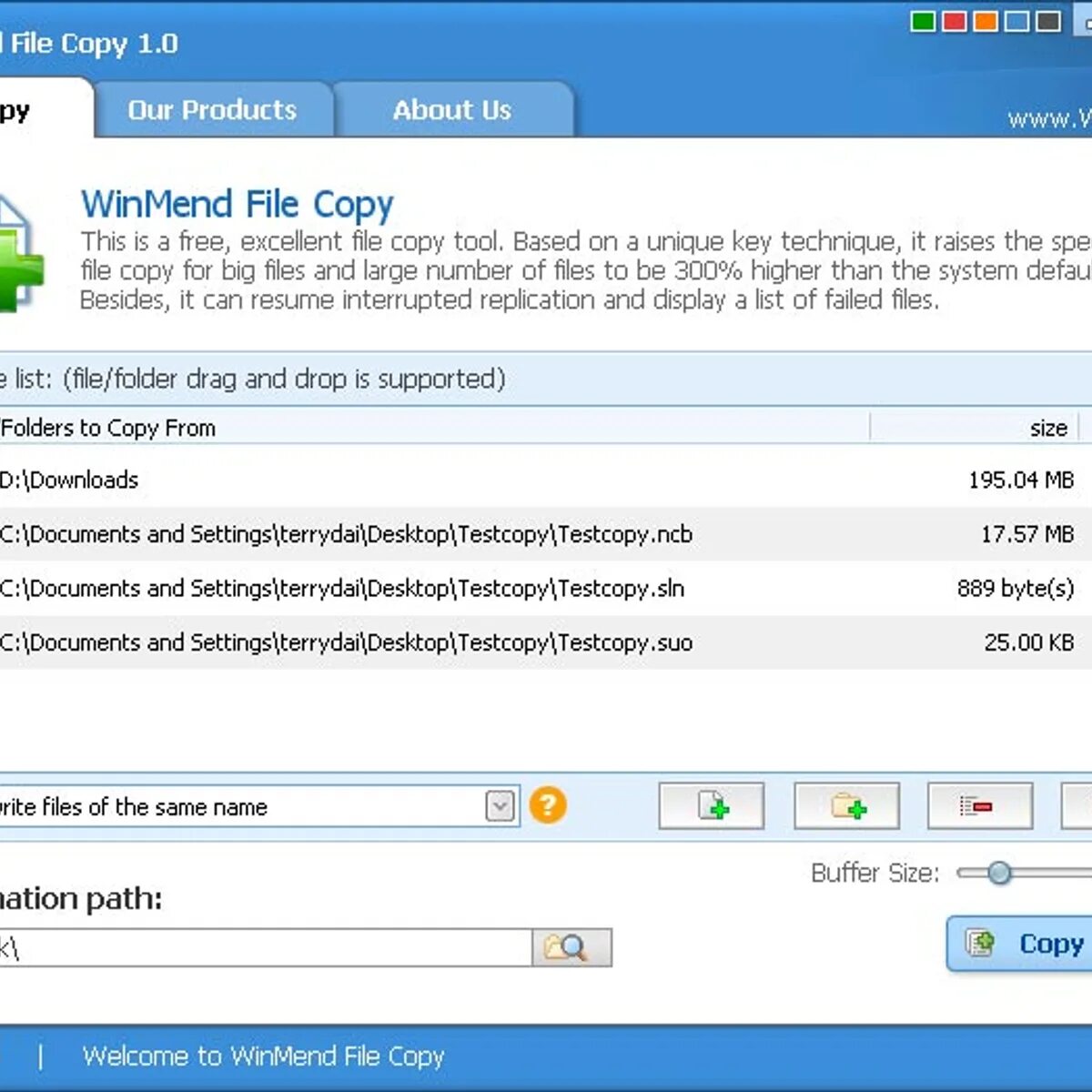Image resolution: width=1092 pixels, height=1092 pixels.
Task: Expand the same-name files handling dropdown
Action: coord(500,806)
